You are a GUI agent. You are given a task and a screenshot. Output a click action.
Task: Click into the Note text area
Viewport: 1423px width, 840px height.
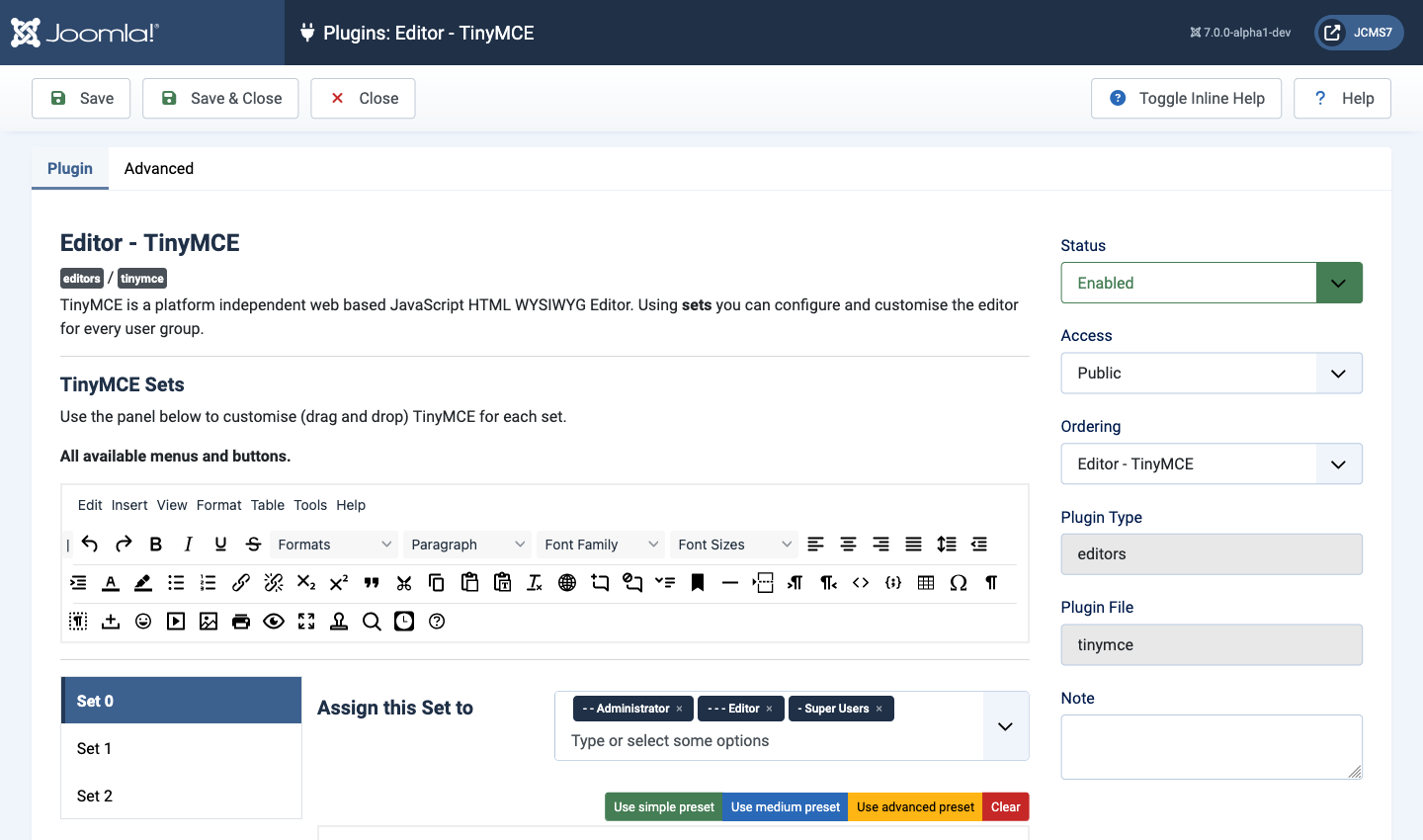click(x=1212, y=747)
